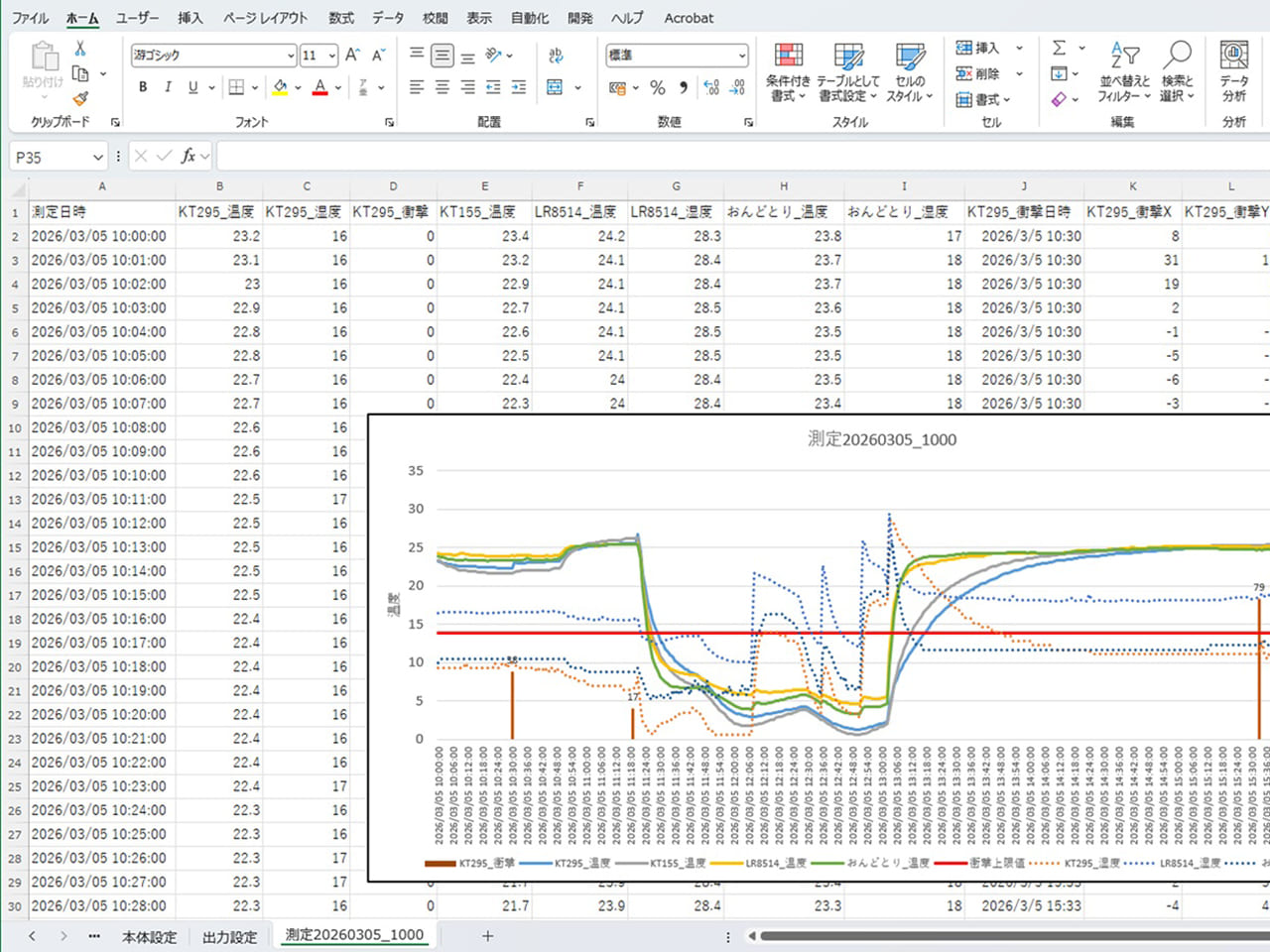Toggle italic formatting
This screenshot has width=1270, height=952.
coord(168,87)
